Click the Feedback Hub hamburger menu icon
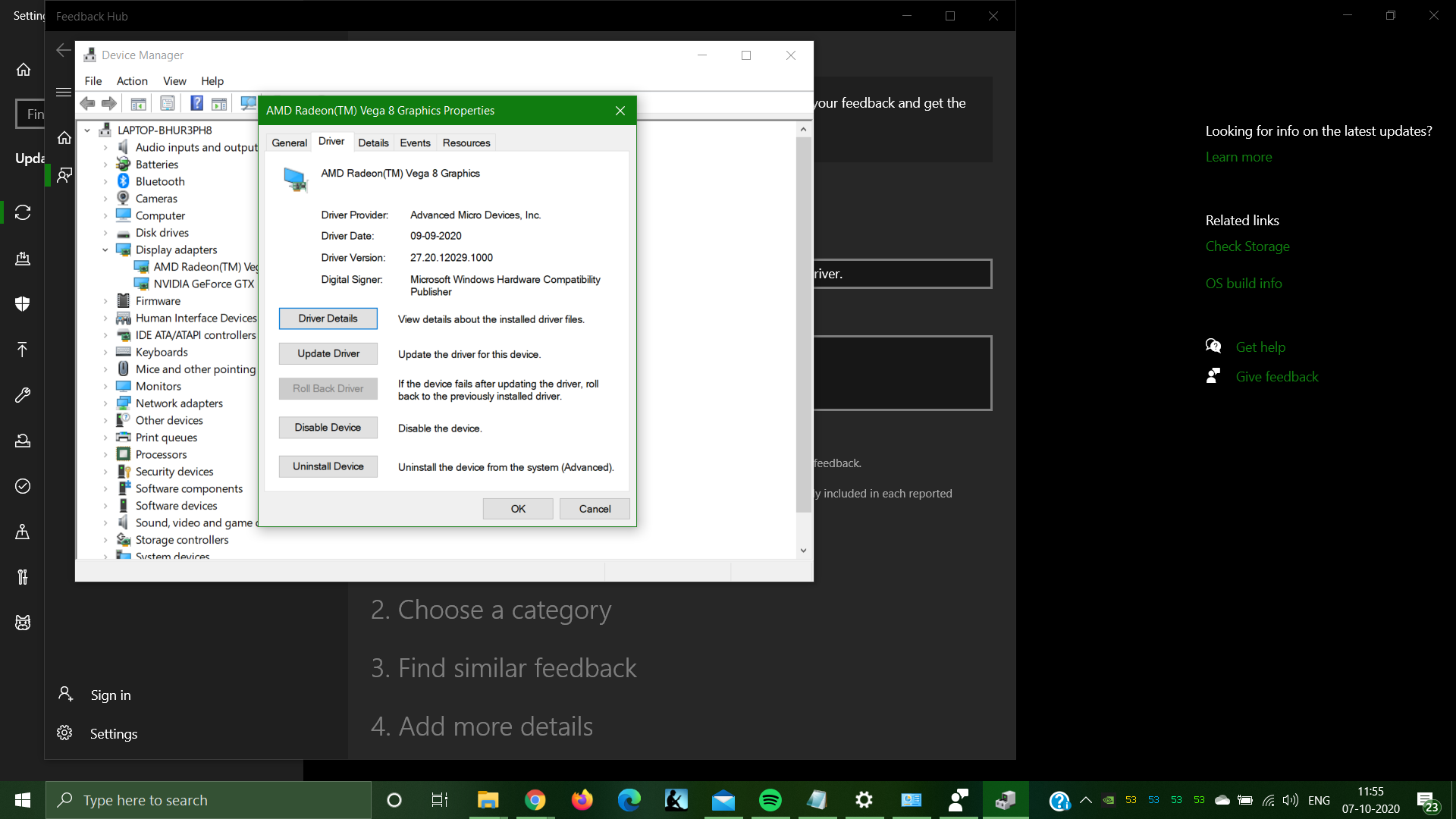Screen dimensions: 1456x819 pos(64,92)
